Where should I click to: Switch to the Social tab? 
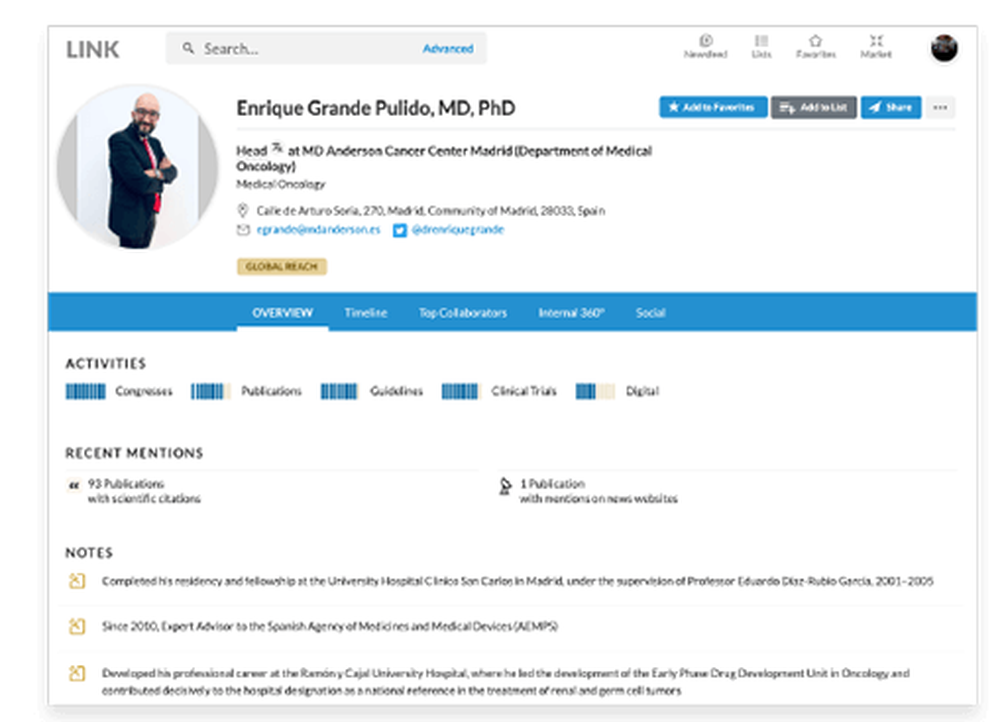point(651,313)
